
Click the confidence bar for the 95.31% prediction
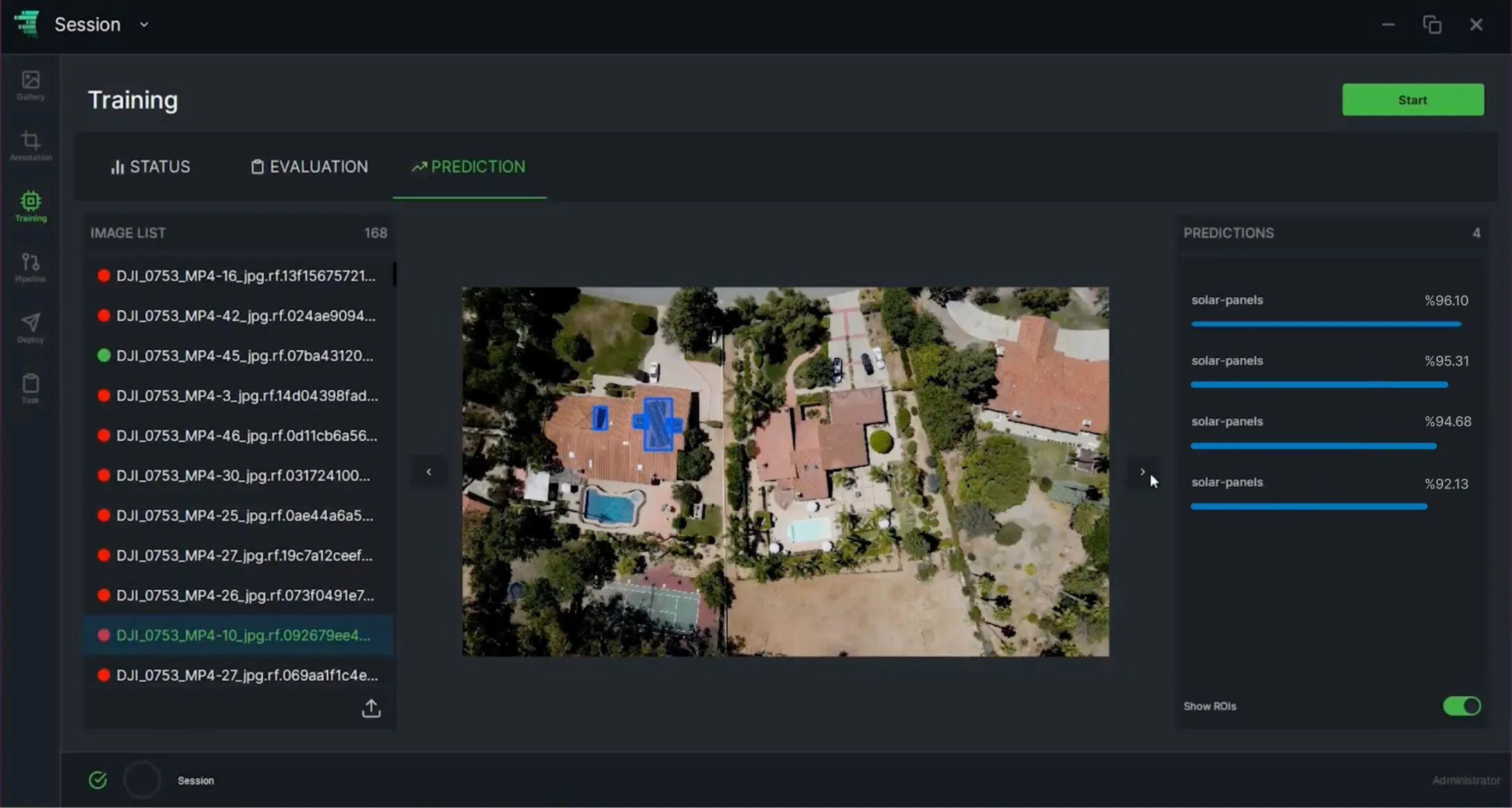1319,385
